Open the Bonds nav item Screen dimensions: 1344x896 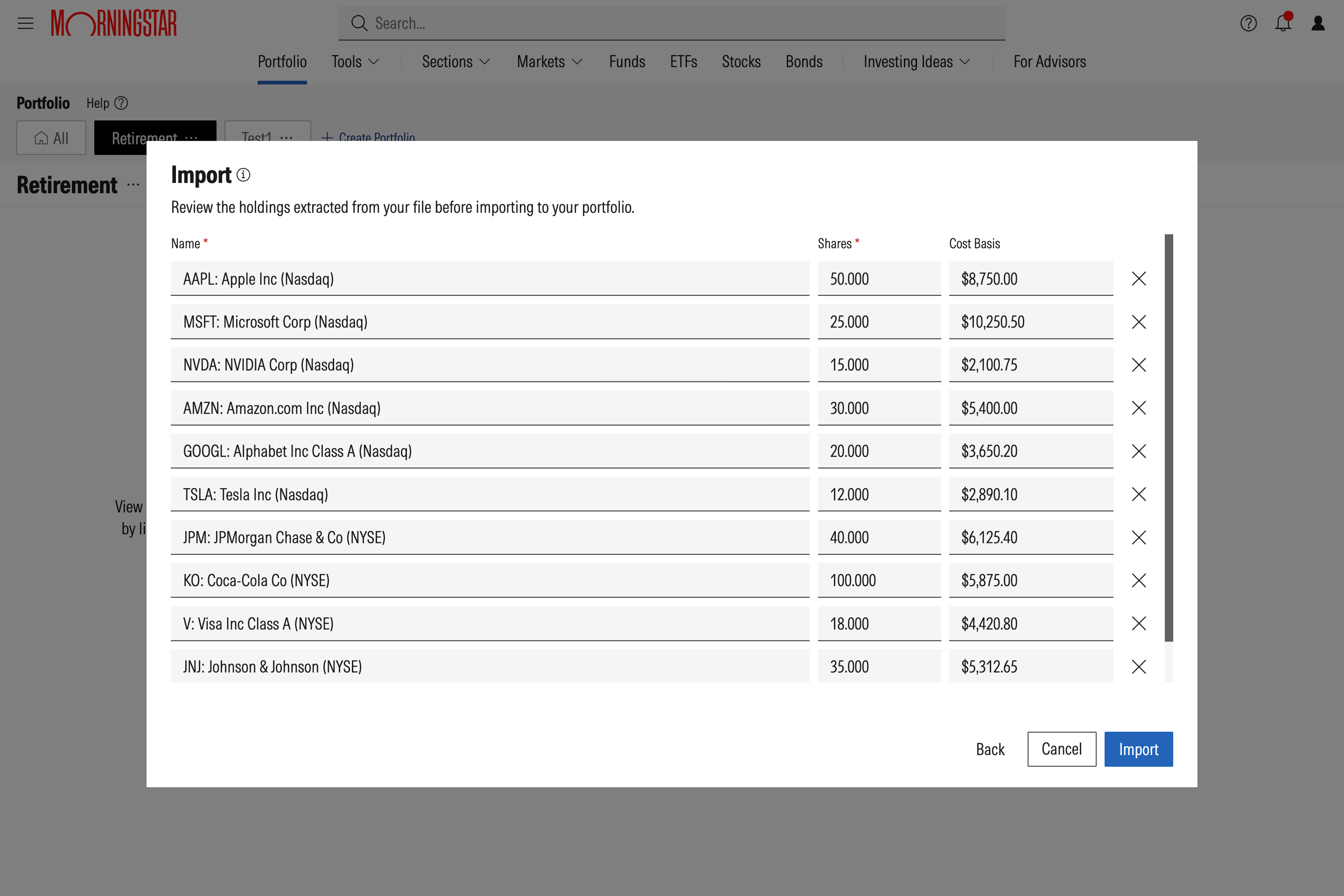point(804,62)
